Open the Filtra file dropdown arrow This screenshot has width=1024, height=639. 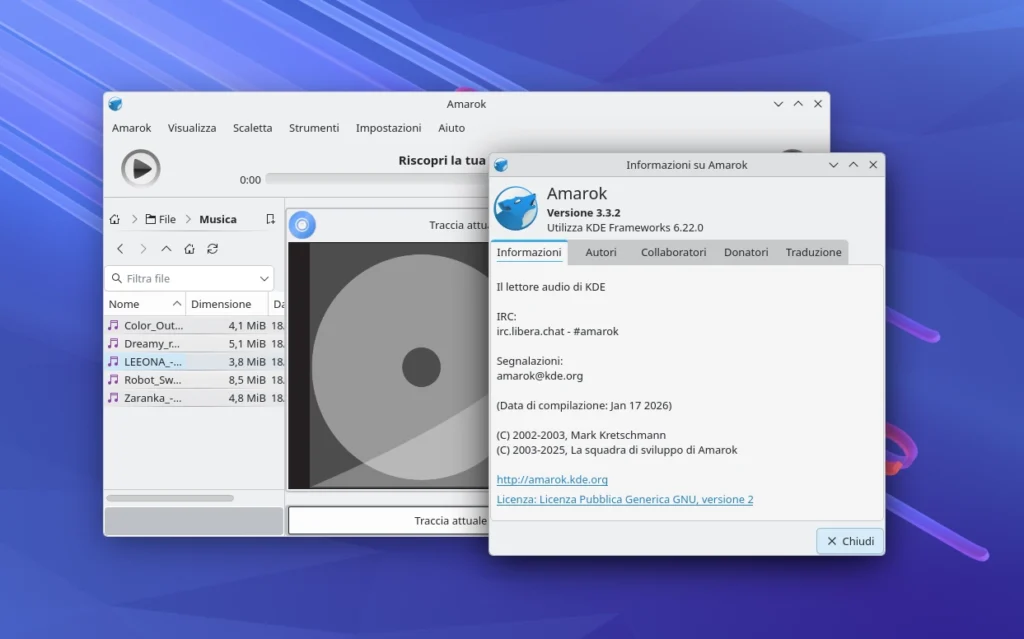click(x=264, y=278)
